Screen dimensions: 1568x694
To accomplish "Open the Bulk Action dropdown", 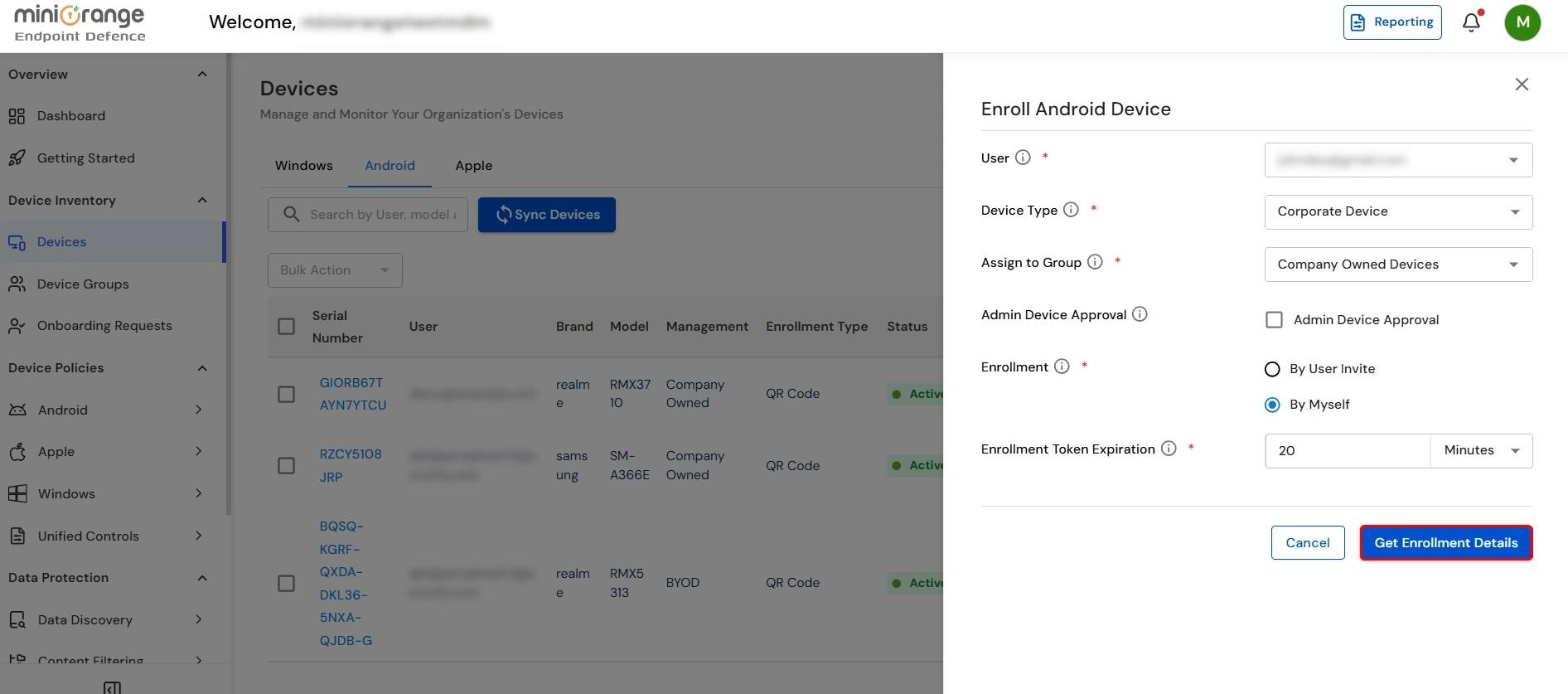I will pos(335,270).
